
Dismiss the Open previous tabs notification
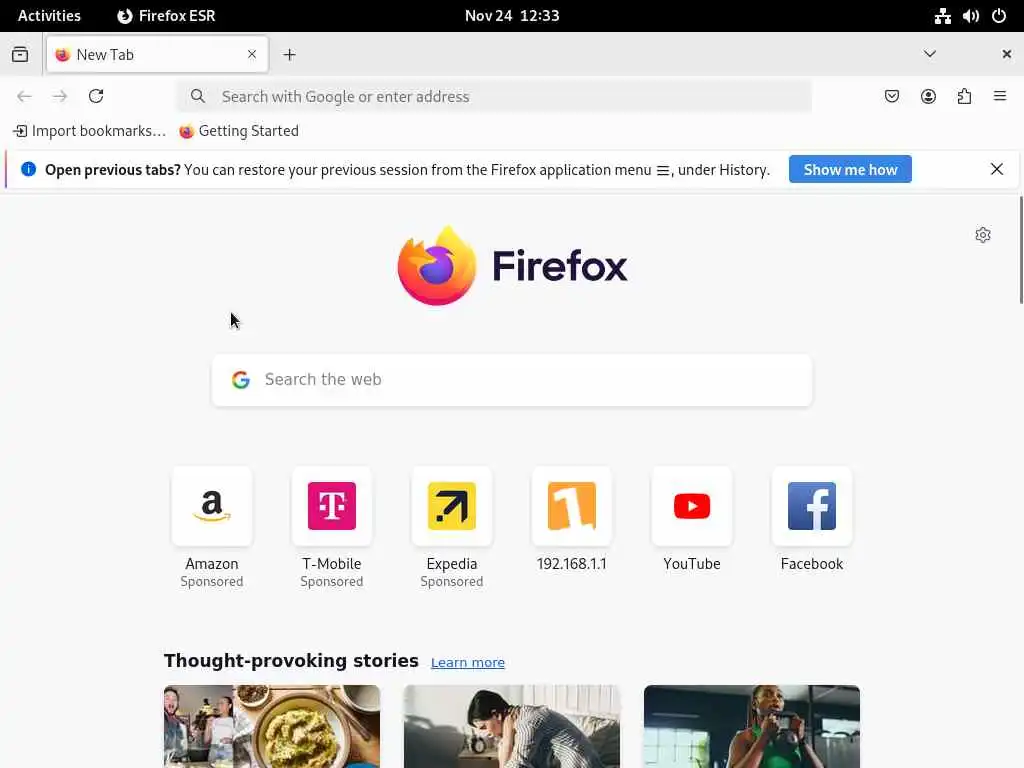click(x=997, y=169)
